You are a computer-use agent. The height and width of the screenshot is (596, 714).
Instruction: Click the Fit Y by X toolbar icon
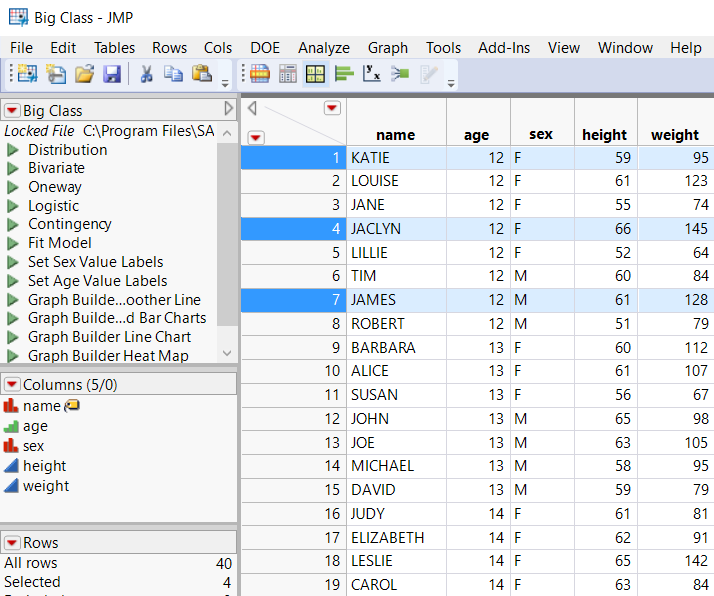click(371, 73)
